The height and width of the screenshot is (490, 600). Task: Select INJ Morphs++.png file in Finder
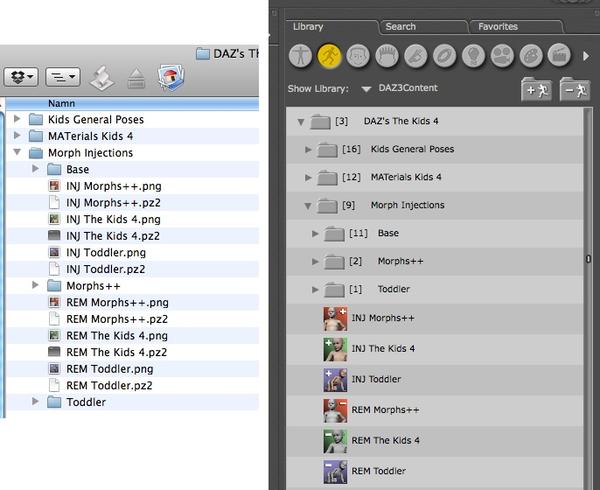[114, 186]
